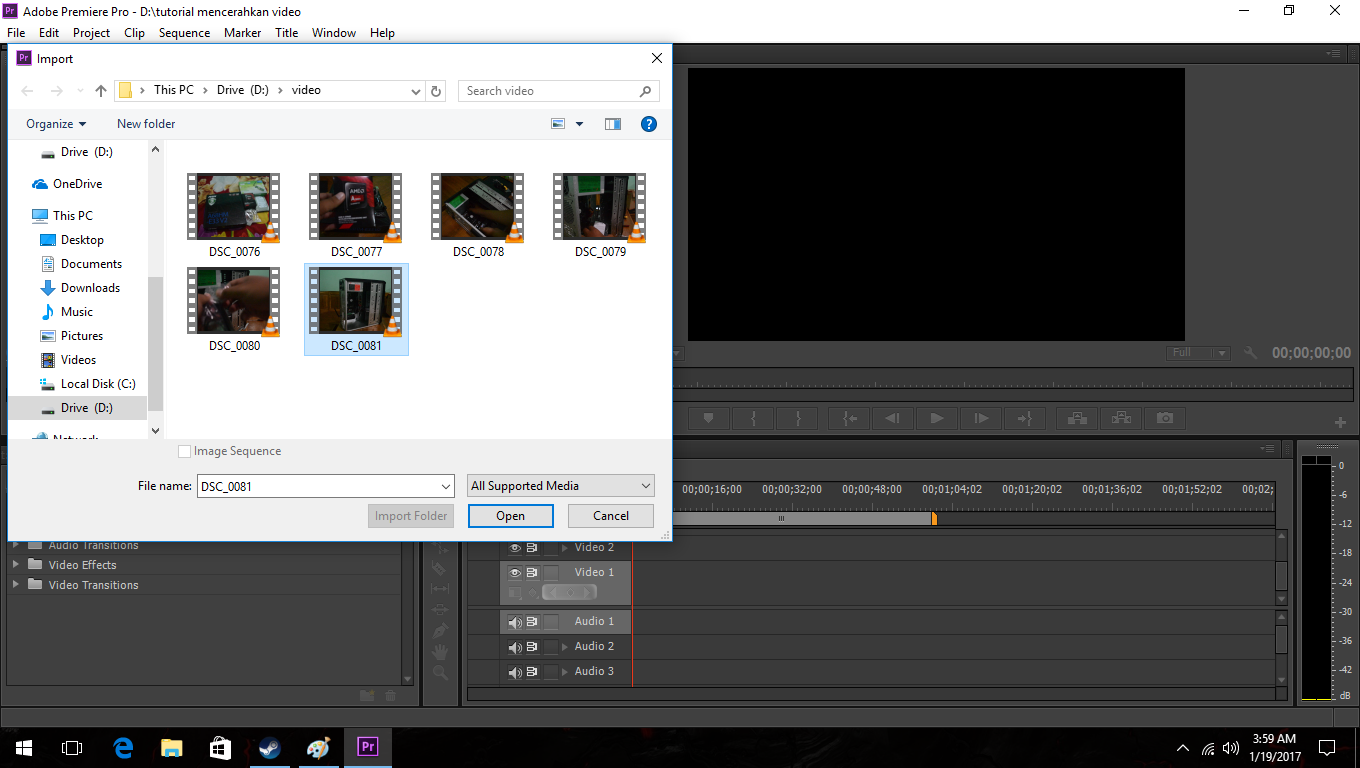Toggle the track lock box on Video 1
The width and height of the screenshot is (1360, 768).
(550, 573)
